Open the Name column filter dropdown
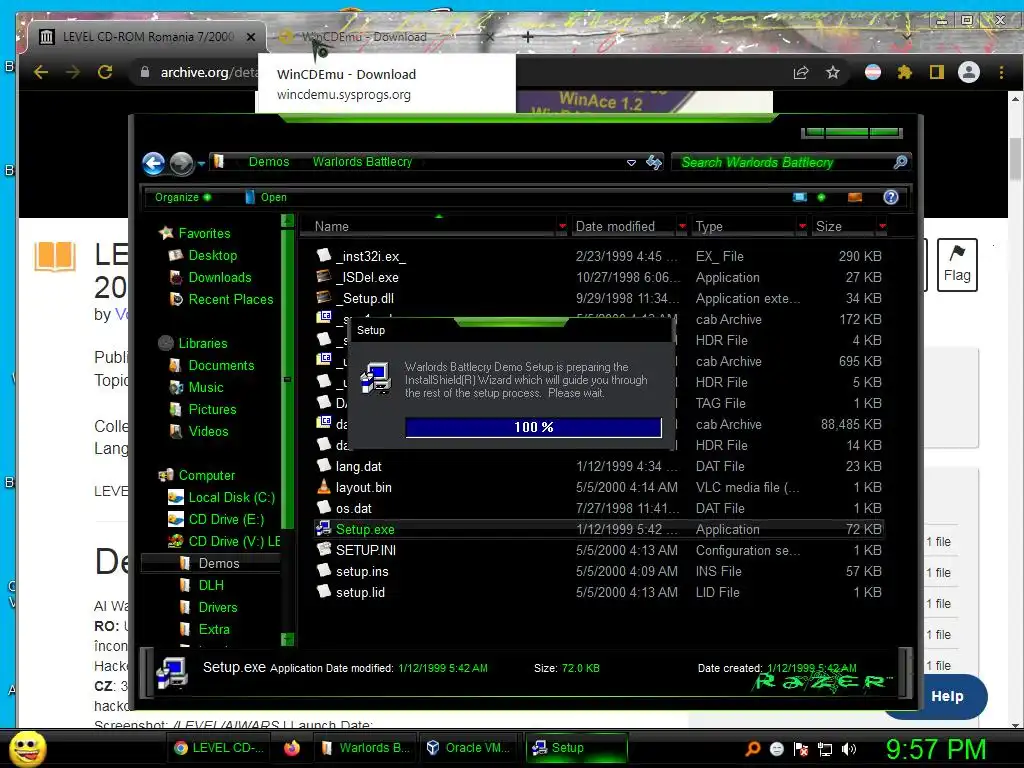The width and height of the screenshot is (1024, 768). pos(562,227)
